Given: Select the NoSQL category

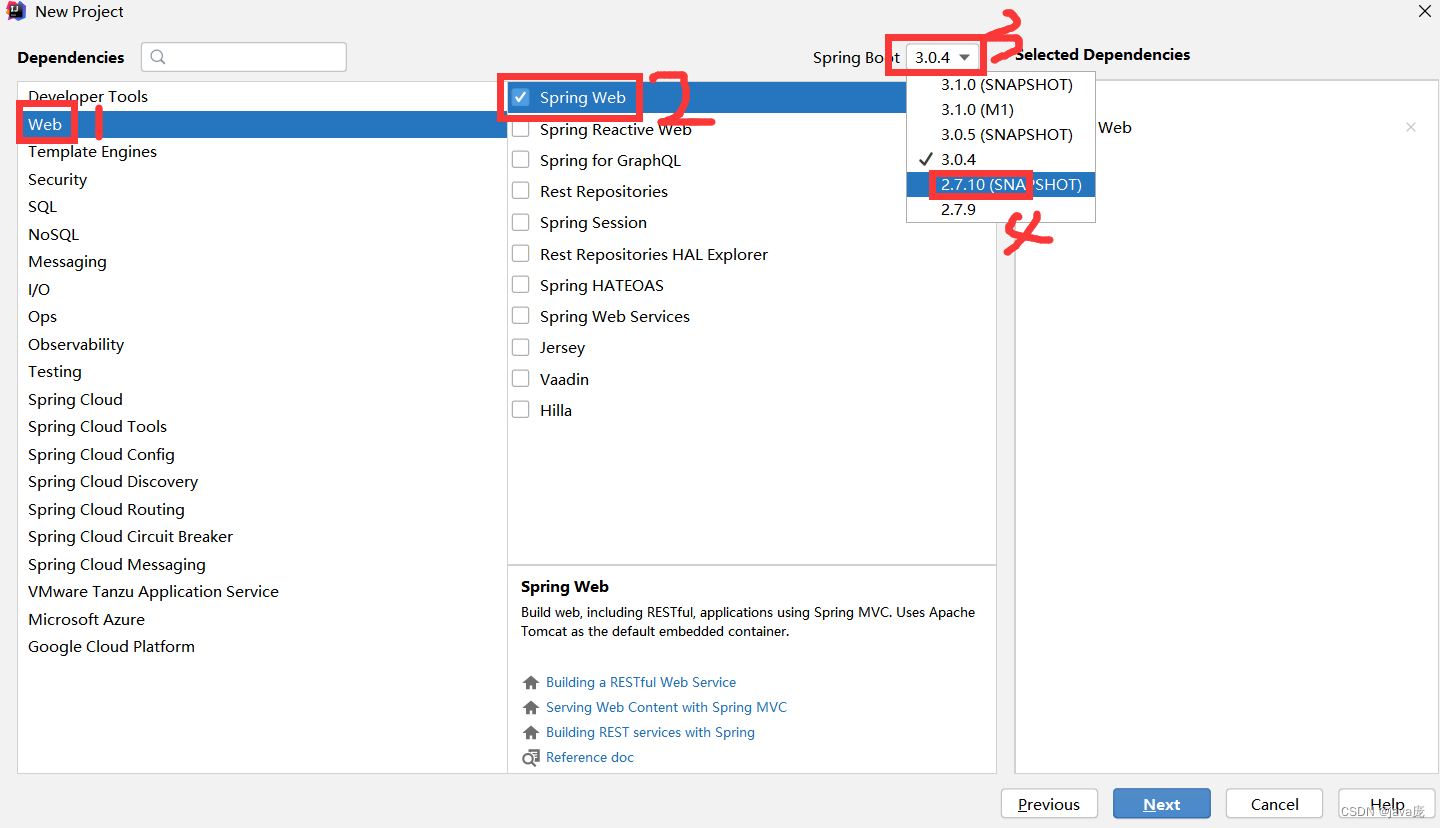Looking at the screenshot, I should tap(262, 234).
